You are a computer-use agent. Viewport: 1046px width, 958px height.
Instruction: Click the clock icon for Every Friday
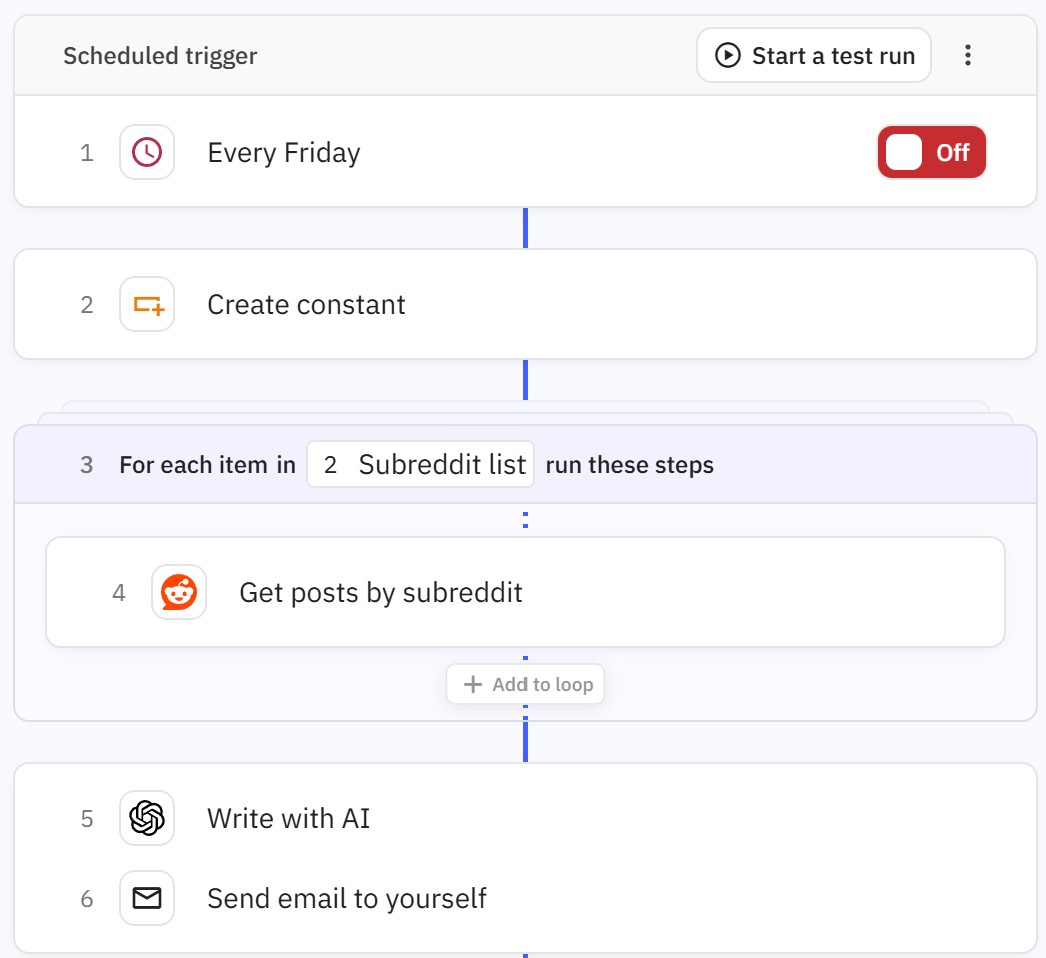tap(147, 152)
